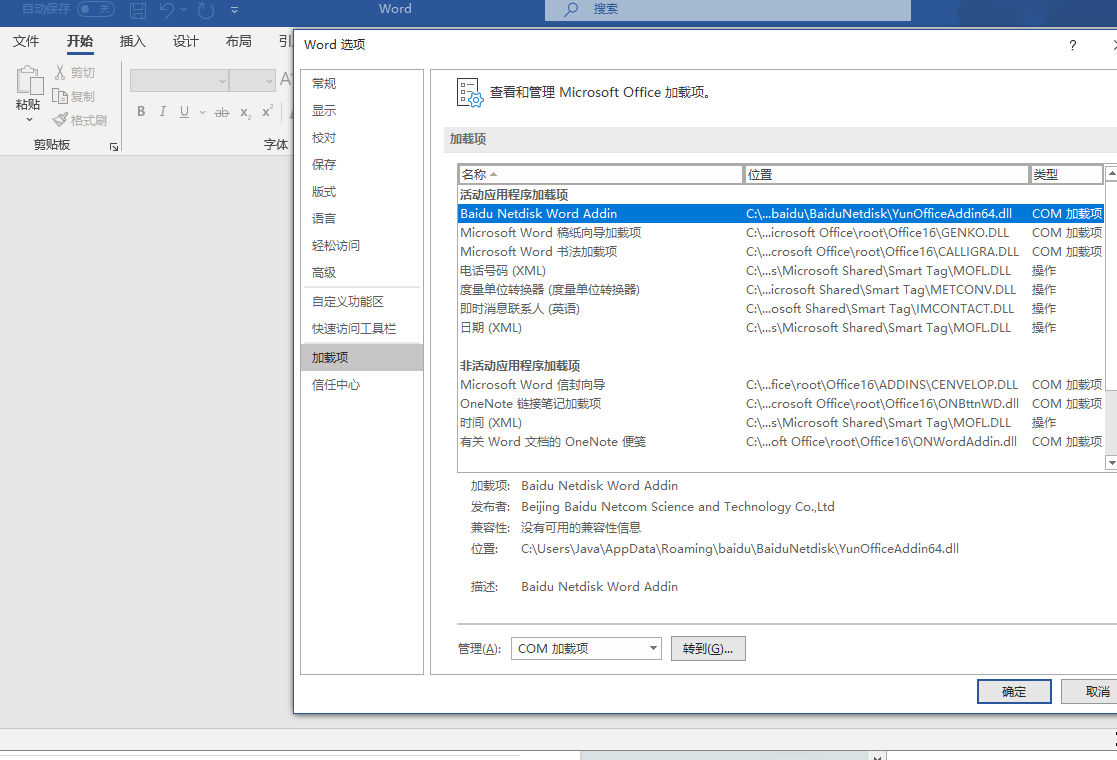Screen dimensions: 1117x760
Task: Toggle Strikethrough formatting
Action: tap(222, 112)
